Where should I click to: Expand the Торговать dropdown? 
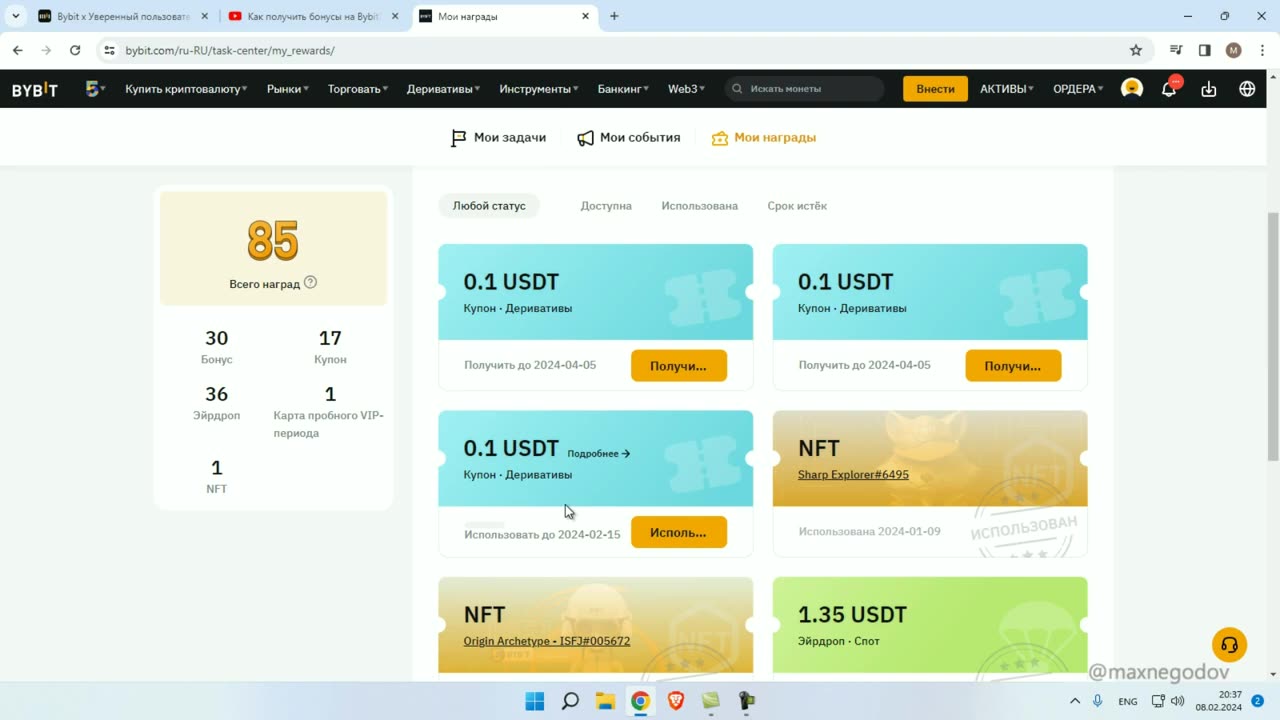pos(358,89)
